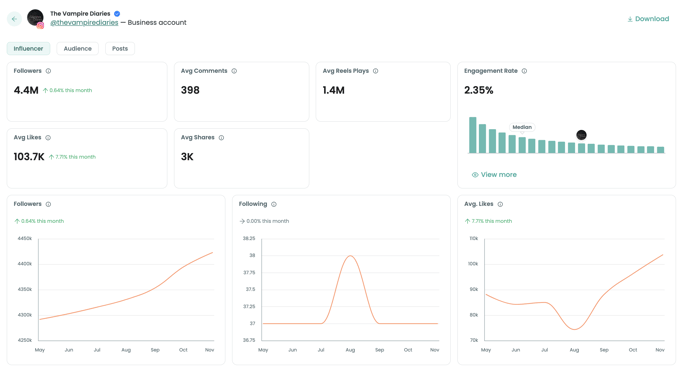Click View more under engagement chart
This screenshot has width=688, height=370.
(x=494, y=175)
